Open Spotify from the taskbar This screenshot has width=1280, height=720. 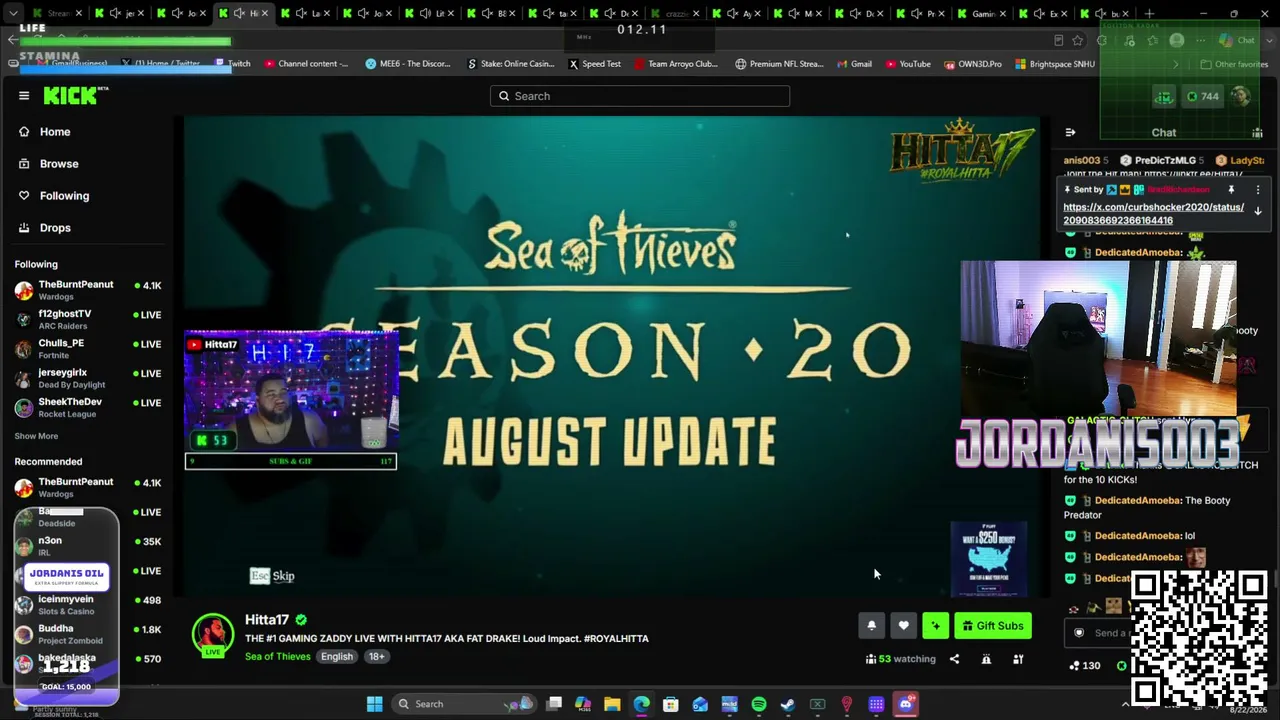coord(759,704)
